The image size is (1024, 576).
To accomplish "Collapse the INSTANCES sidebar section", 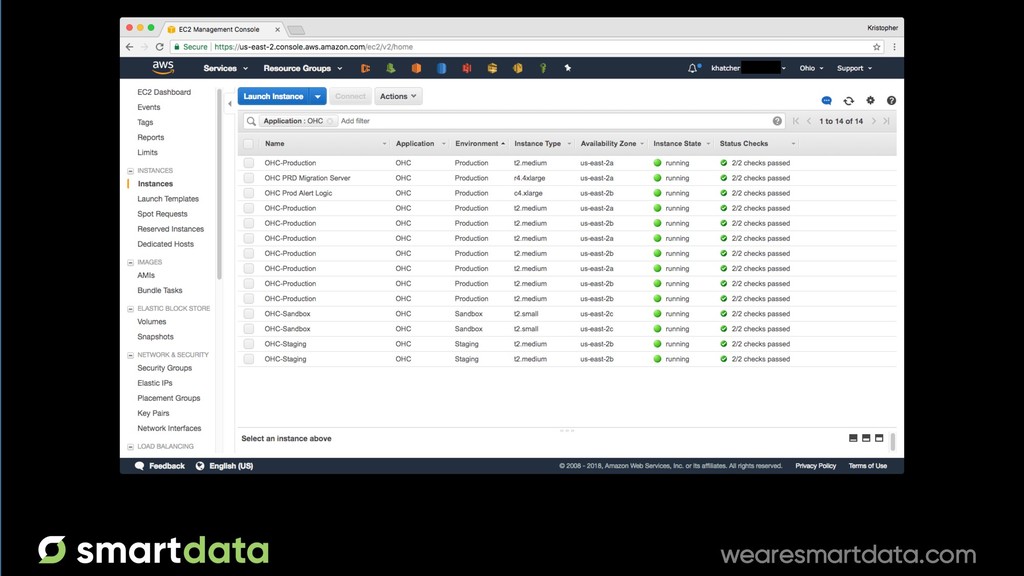I will [x=131, y=170].
